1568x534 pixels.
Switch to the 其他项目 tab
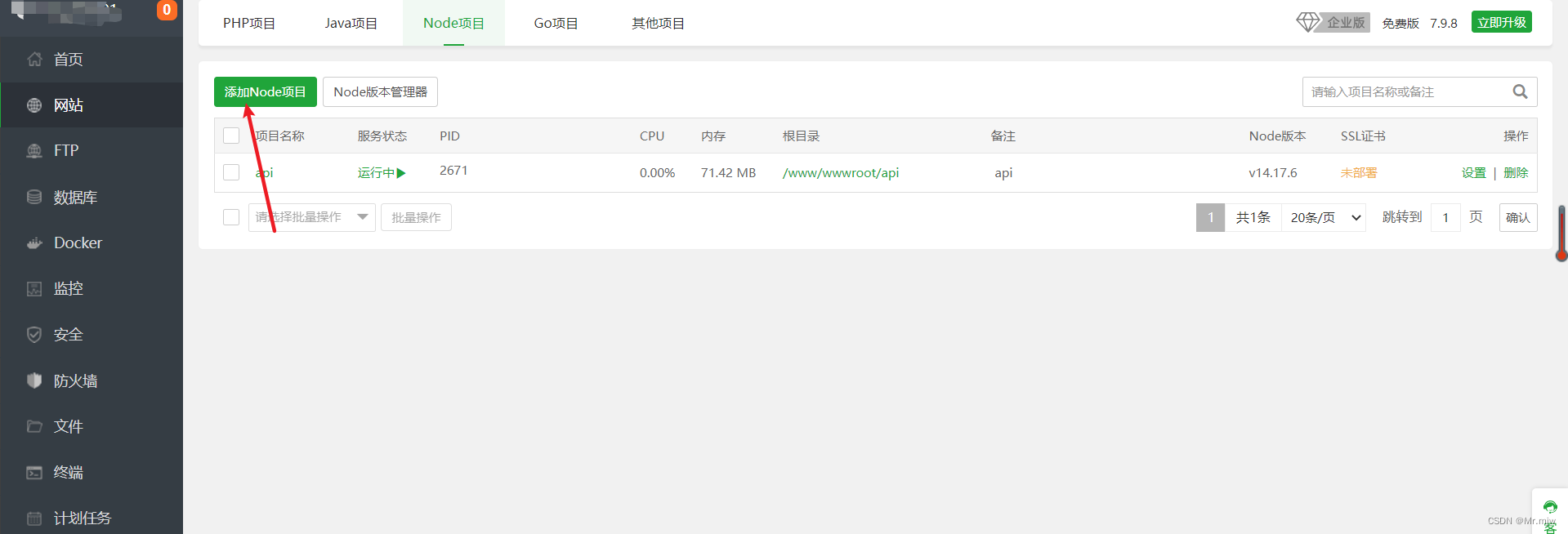(x=658, y=23)
